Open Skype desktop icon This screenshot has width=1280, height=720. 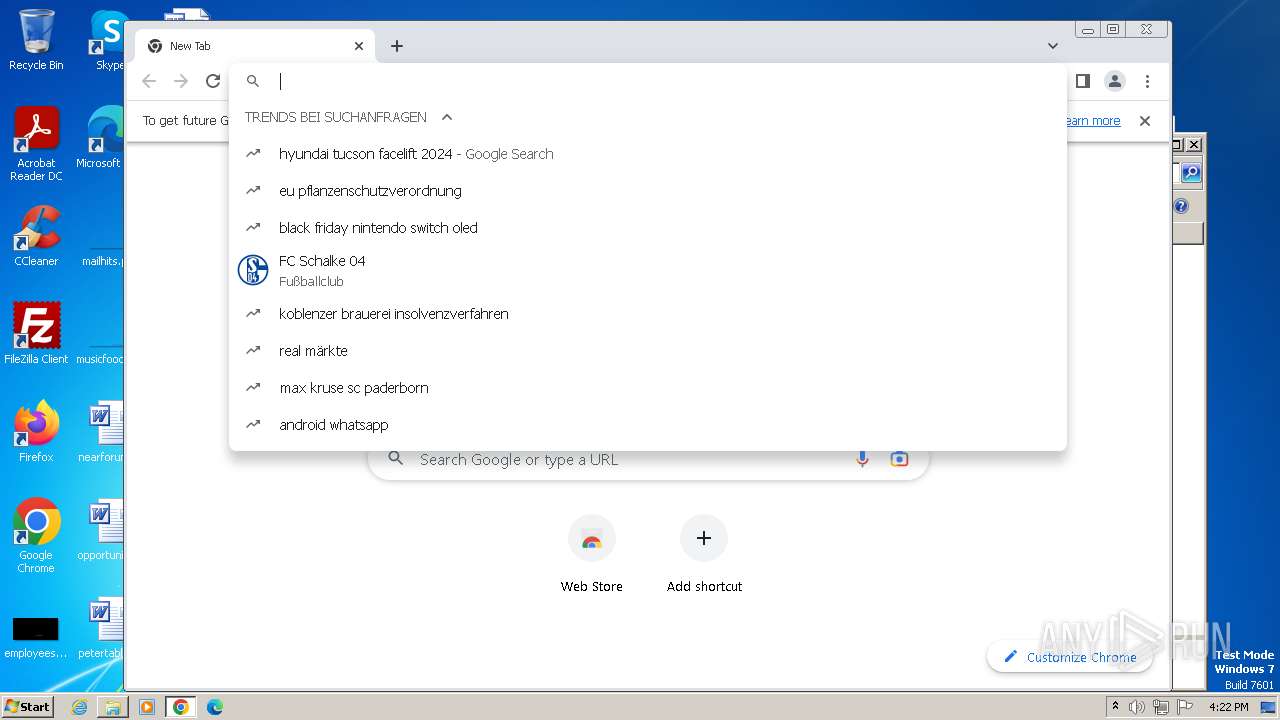pyautogui.click(x=108, y=40)
